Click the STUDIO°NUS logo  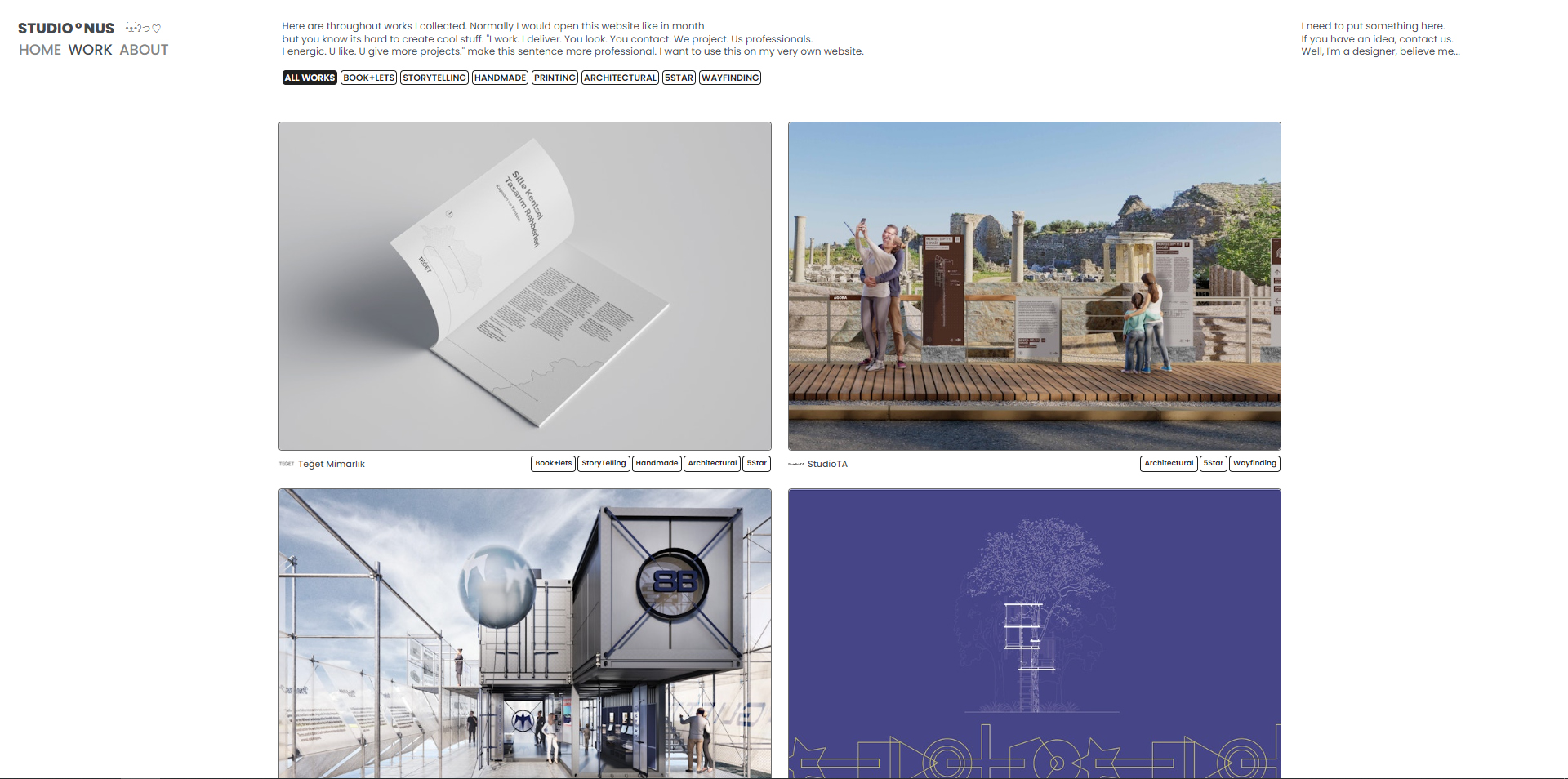[x=66, y=29]
